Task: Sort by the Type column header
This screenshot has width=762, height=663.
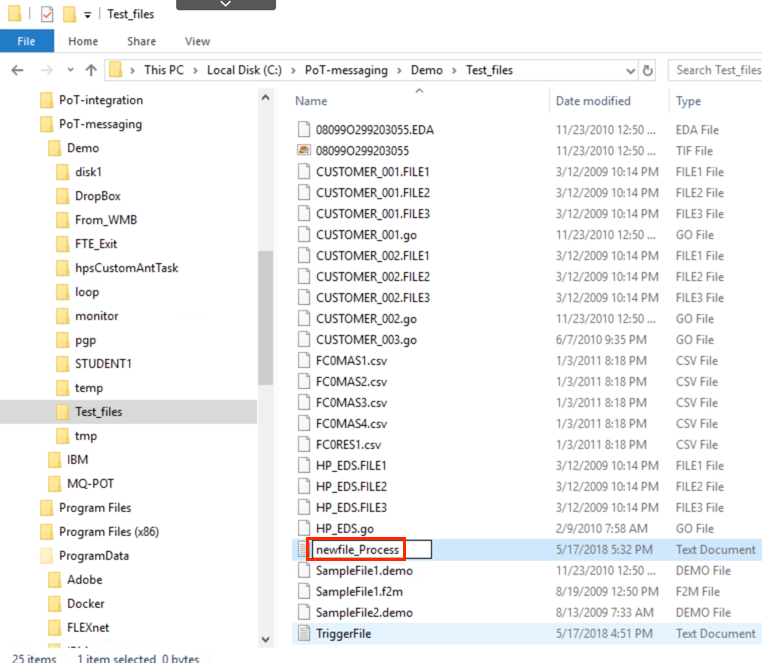Action: (688, 101)
